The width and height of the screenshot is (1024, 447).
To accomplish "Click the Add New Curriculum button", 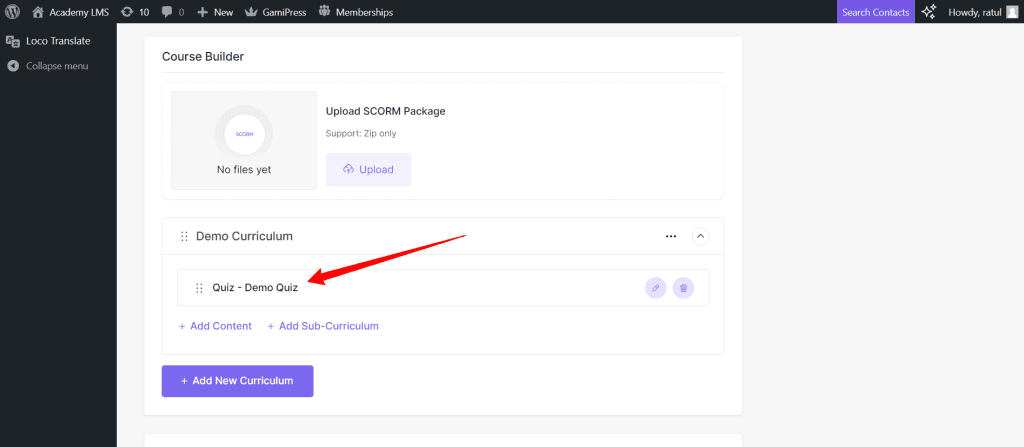I will 237,381.
